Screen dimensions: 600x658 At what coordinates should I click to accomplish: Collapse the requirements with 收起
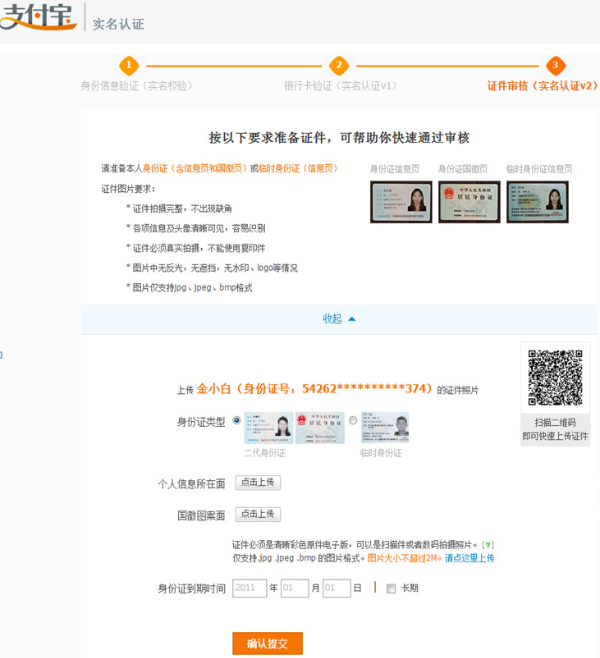338,319
